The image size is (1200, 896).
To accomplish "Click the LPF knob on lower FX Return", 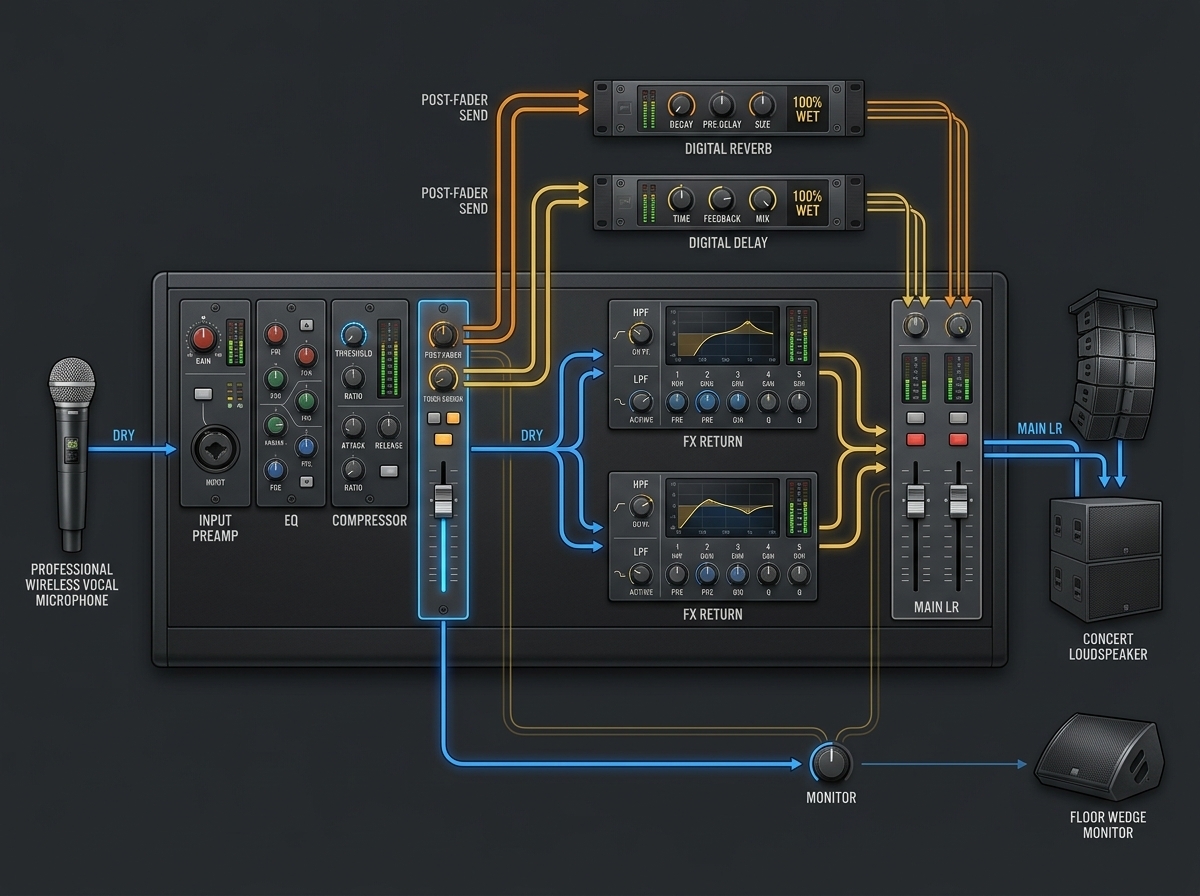I will point(640,574).
